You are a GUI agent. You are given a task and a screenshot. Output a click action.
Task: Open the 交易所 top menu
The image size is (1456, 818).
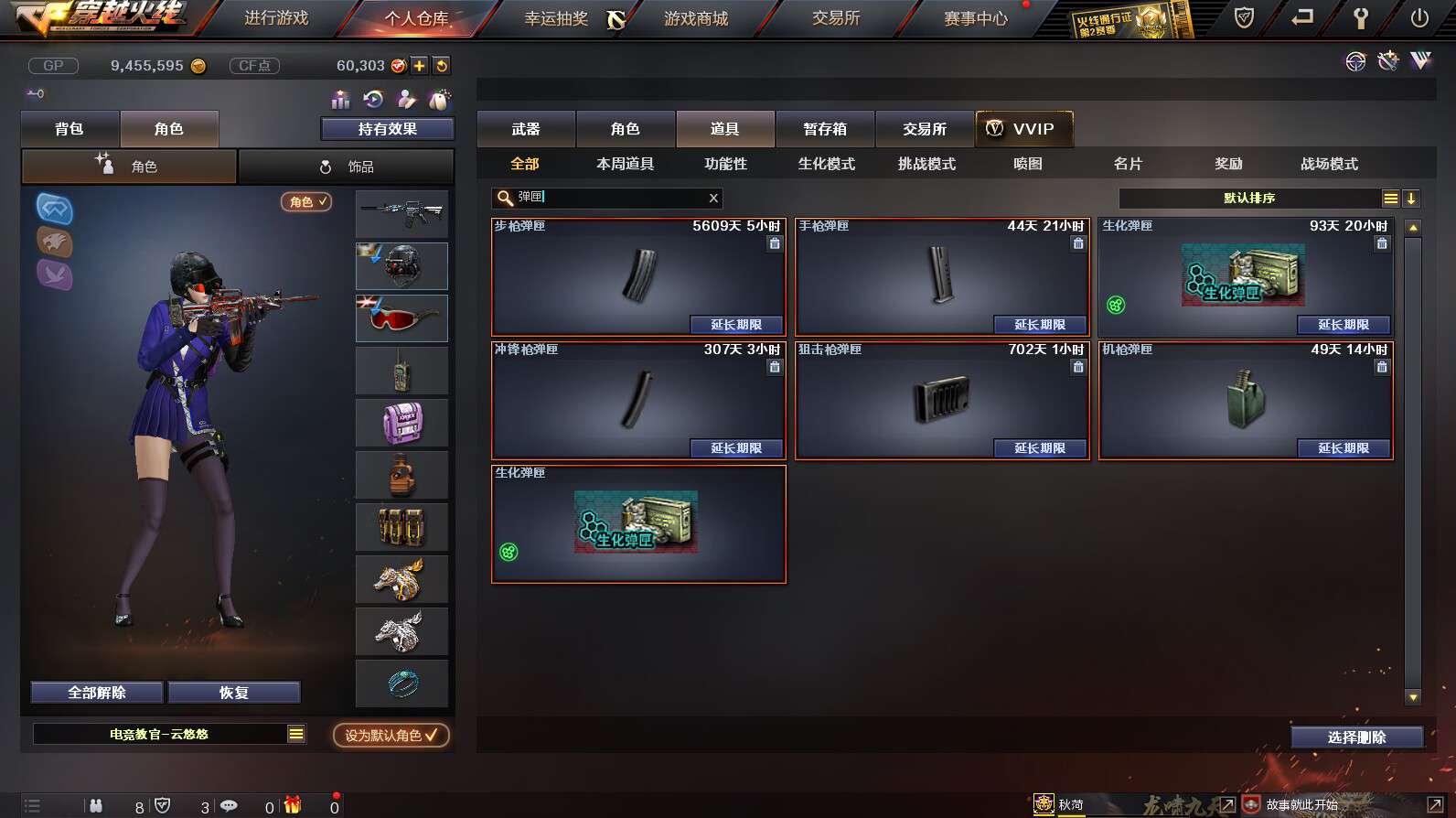(x=836, y=18)
